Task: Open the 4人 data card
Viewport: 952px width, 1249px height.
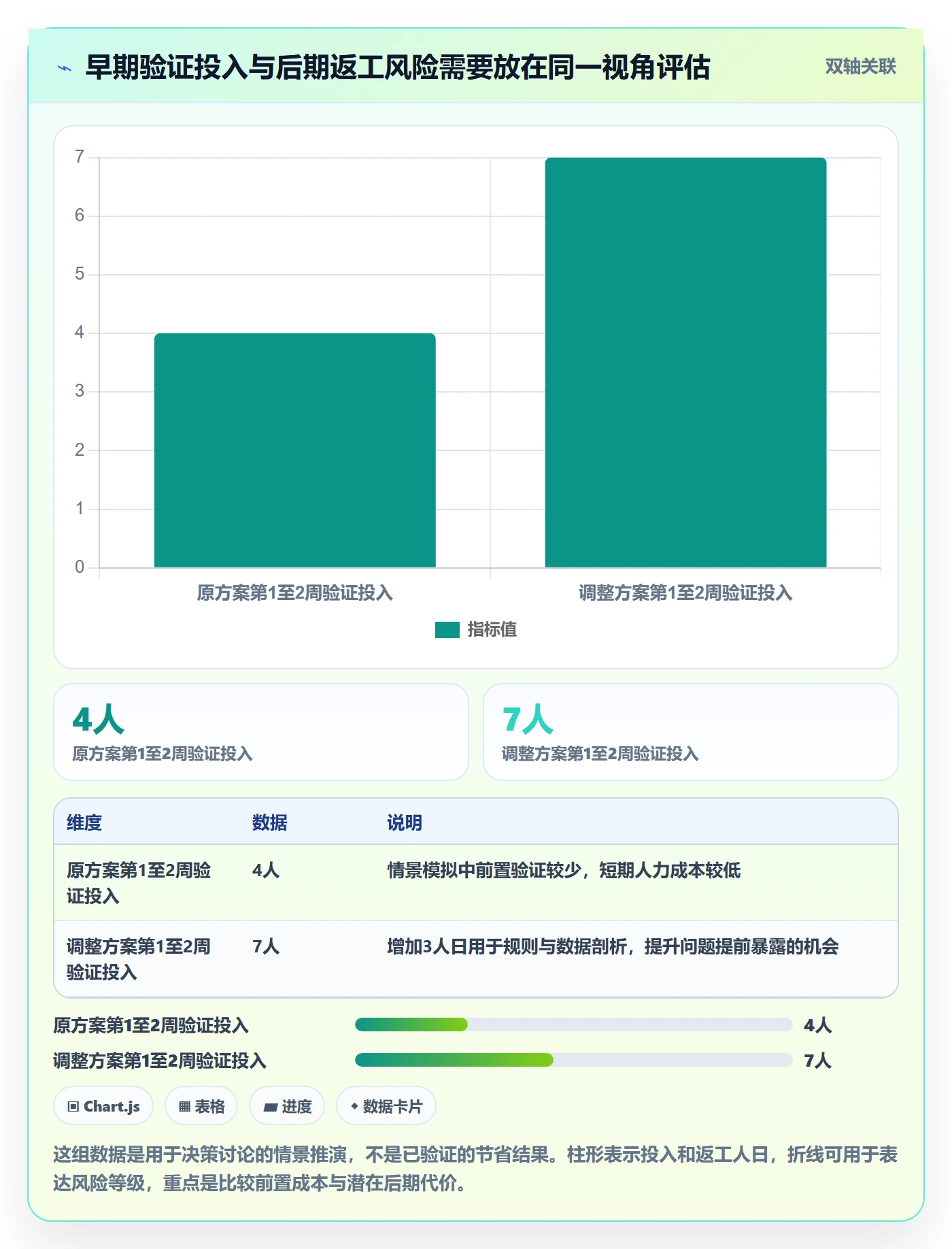Action: 261,732
